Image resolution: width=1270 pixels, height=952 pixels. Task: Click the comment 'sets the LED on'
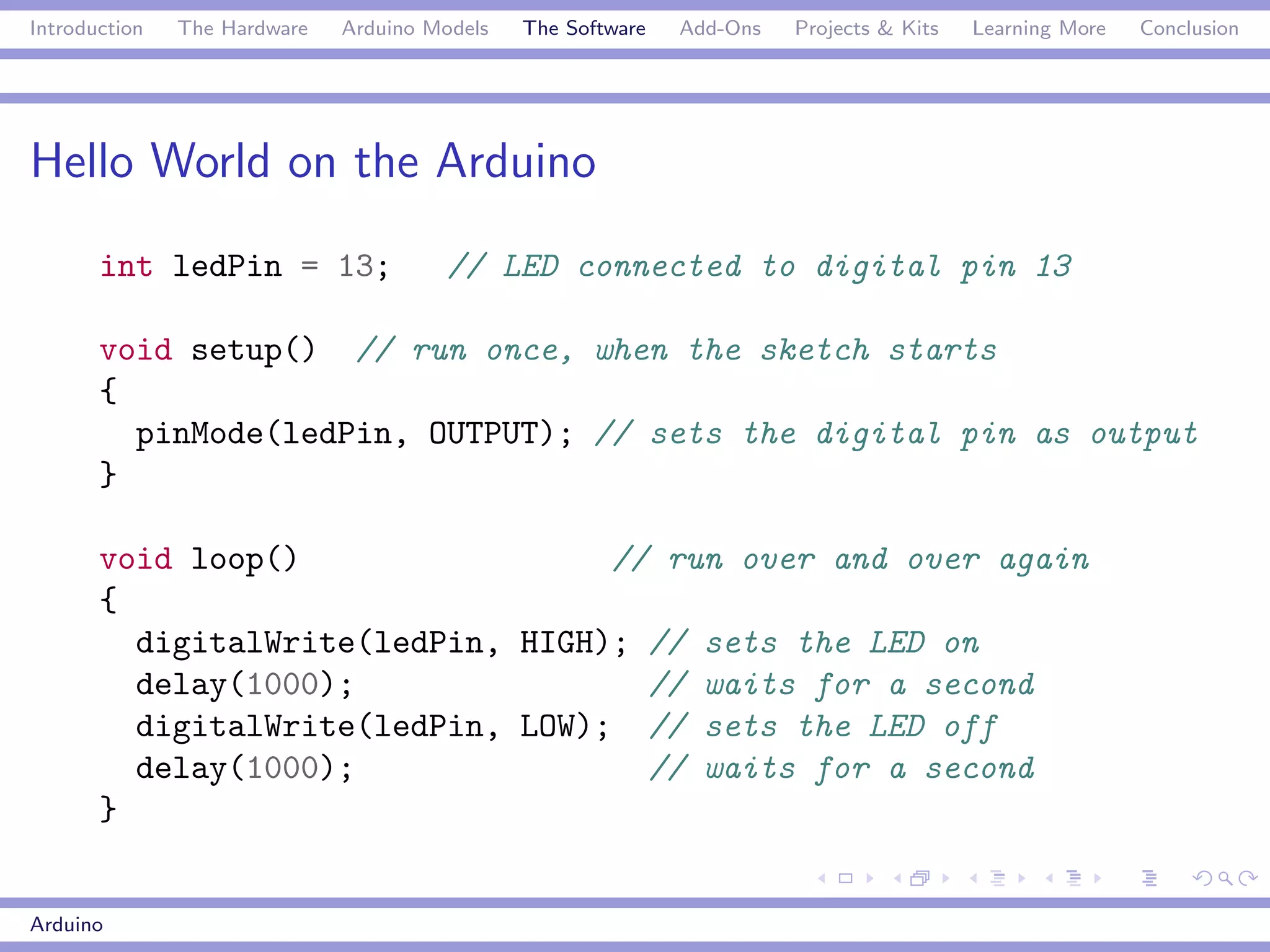click(842, 643)
